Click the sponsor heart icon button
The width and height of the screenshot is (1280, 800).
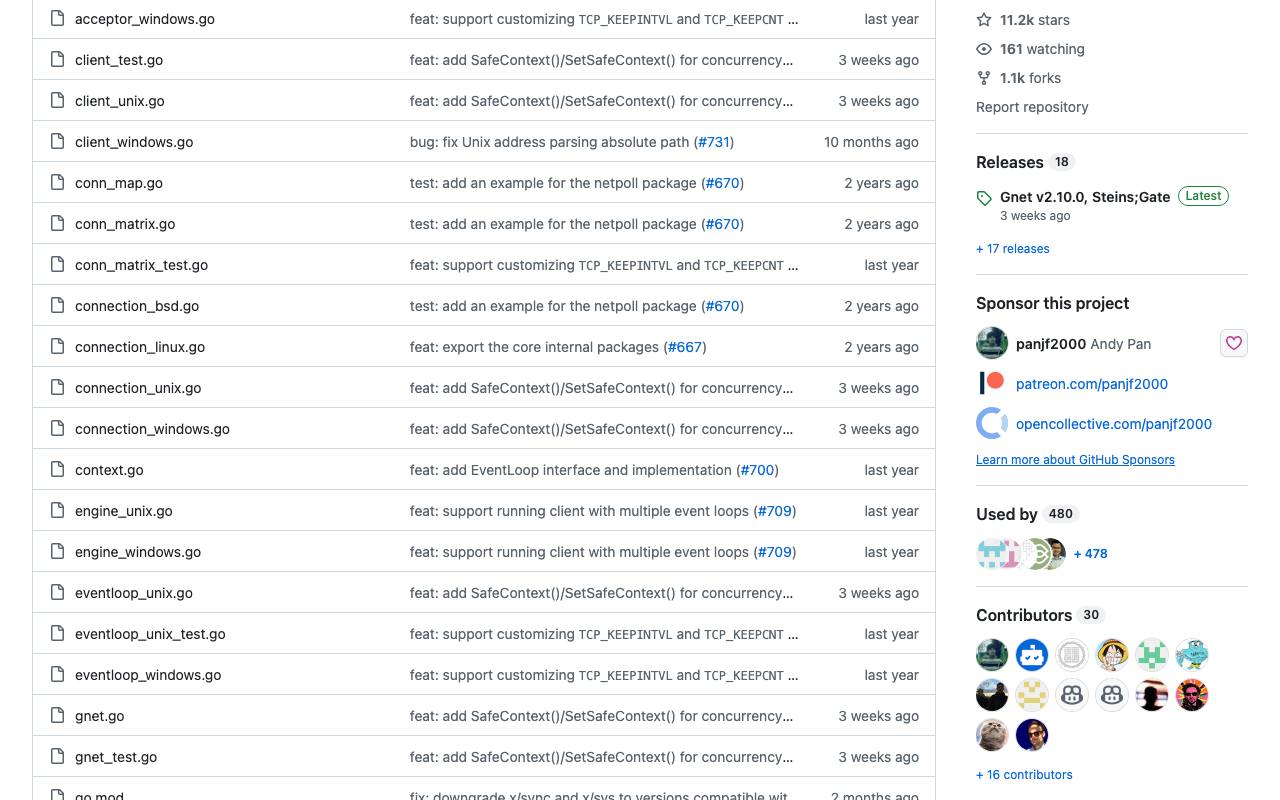pos(1234,343)
